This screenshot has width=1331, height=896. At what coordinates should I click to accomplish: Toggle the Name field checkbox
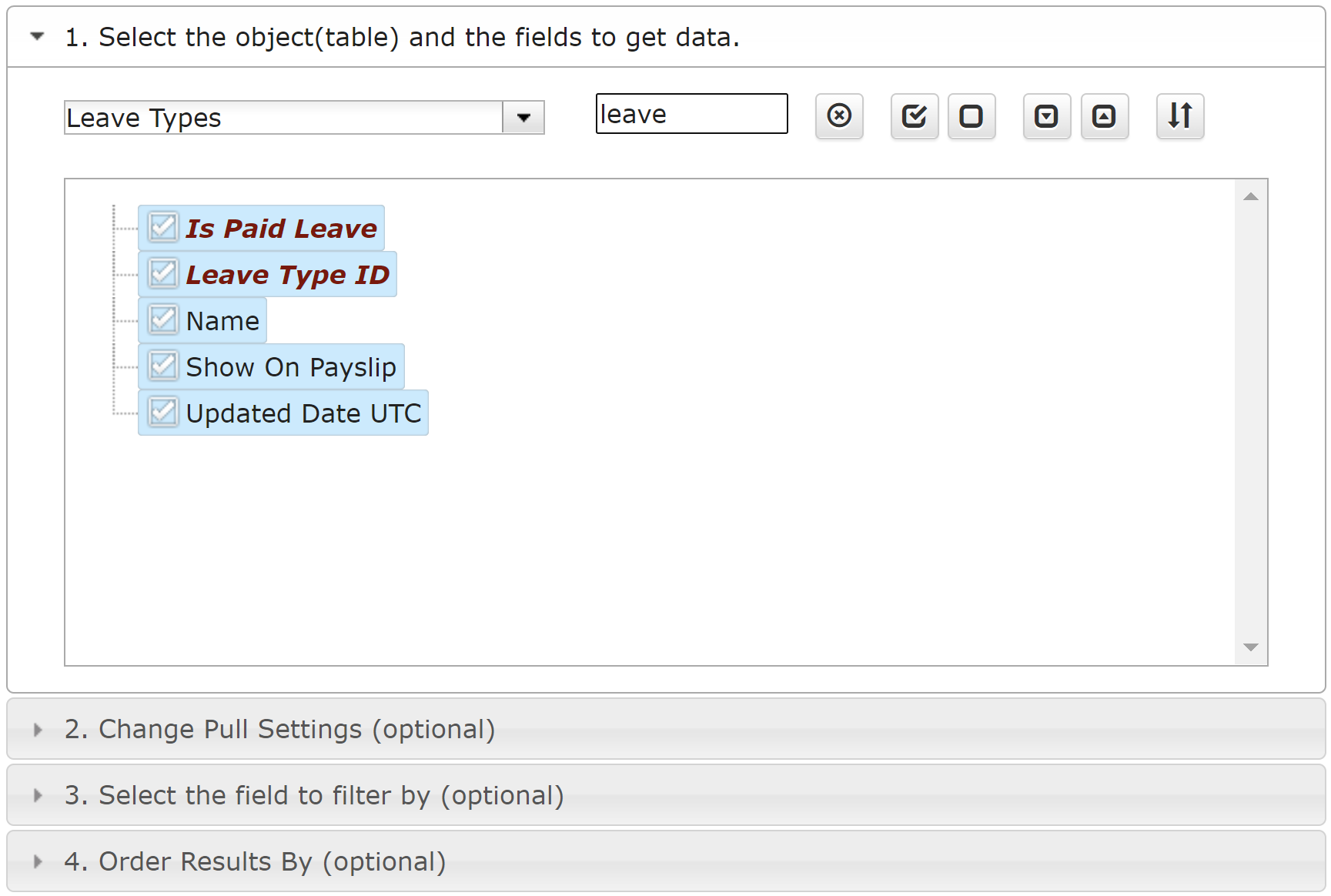163,319
